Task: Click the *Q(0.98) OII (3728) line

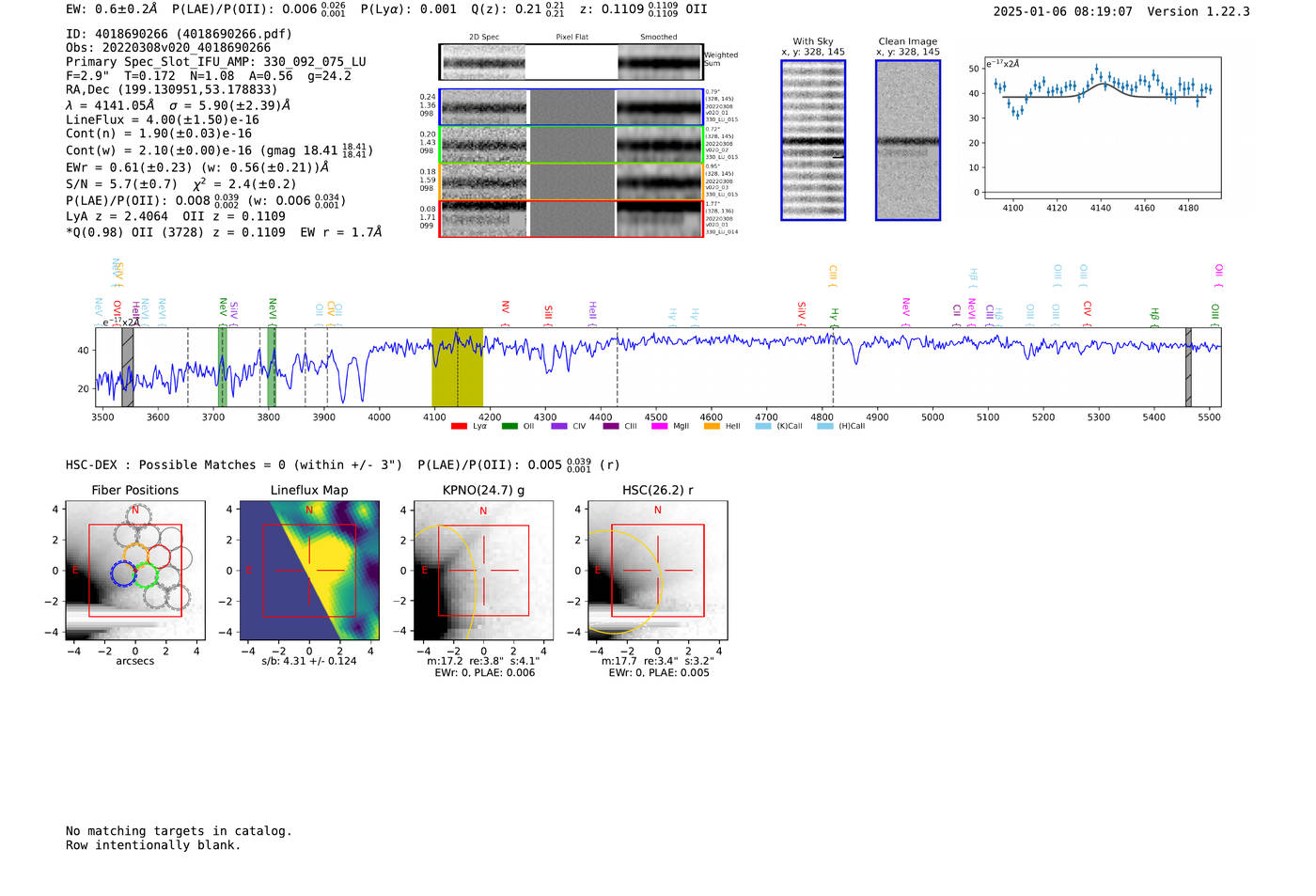Action: point(224,232)
